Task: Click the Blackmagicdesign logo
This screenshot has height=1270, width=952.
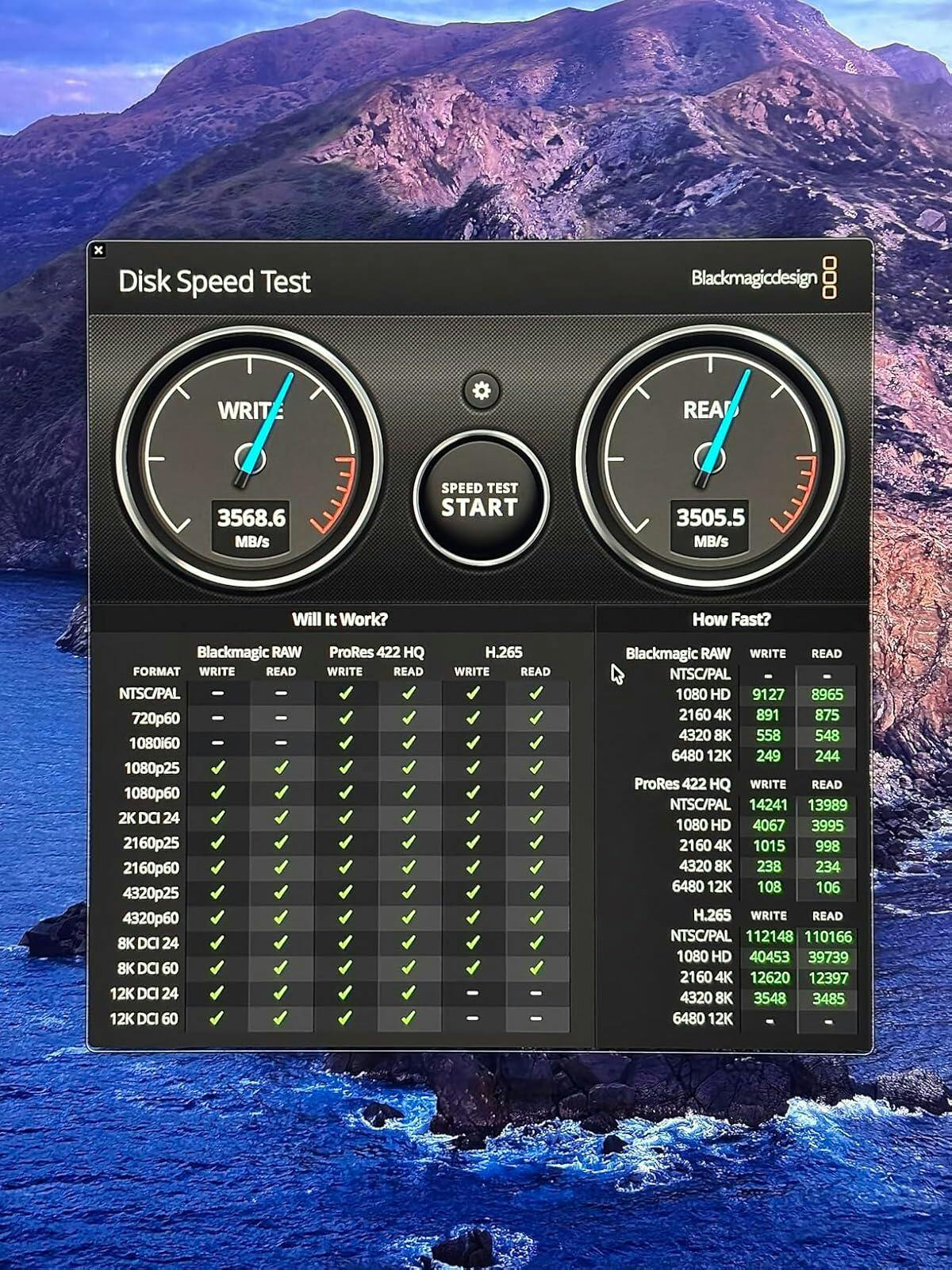Action: point(763,278)
